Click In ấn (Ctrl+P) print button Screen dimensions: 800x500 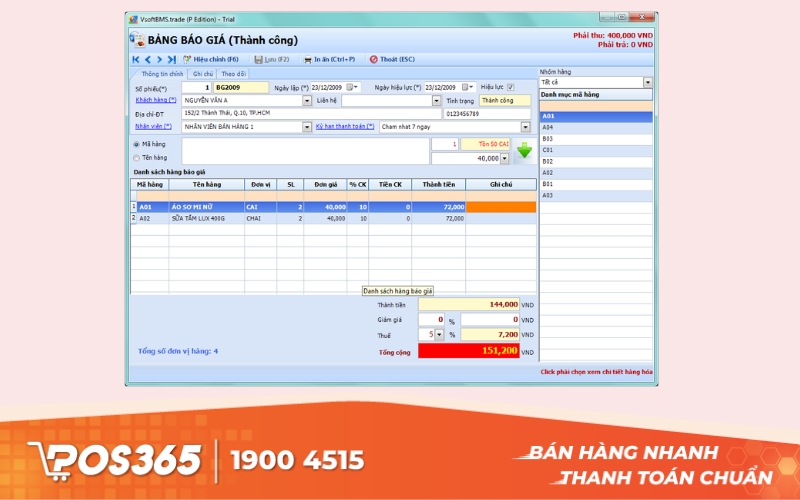330,60
